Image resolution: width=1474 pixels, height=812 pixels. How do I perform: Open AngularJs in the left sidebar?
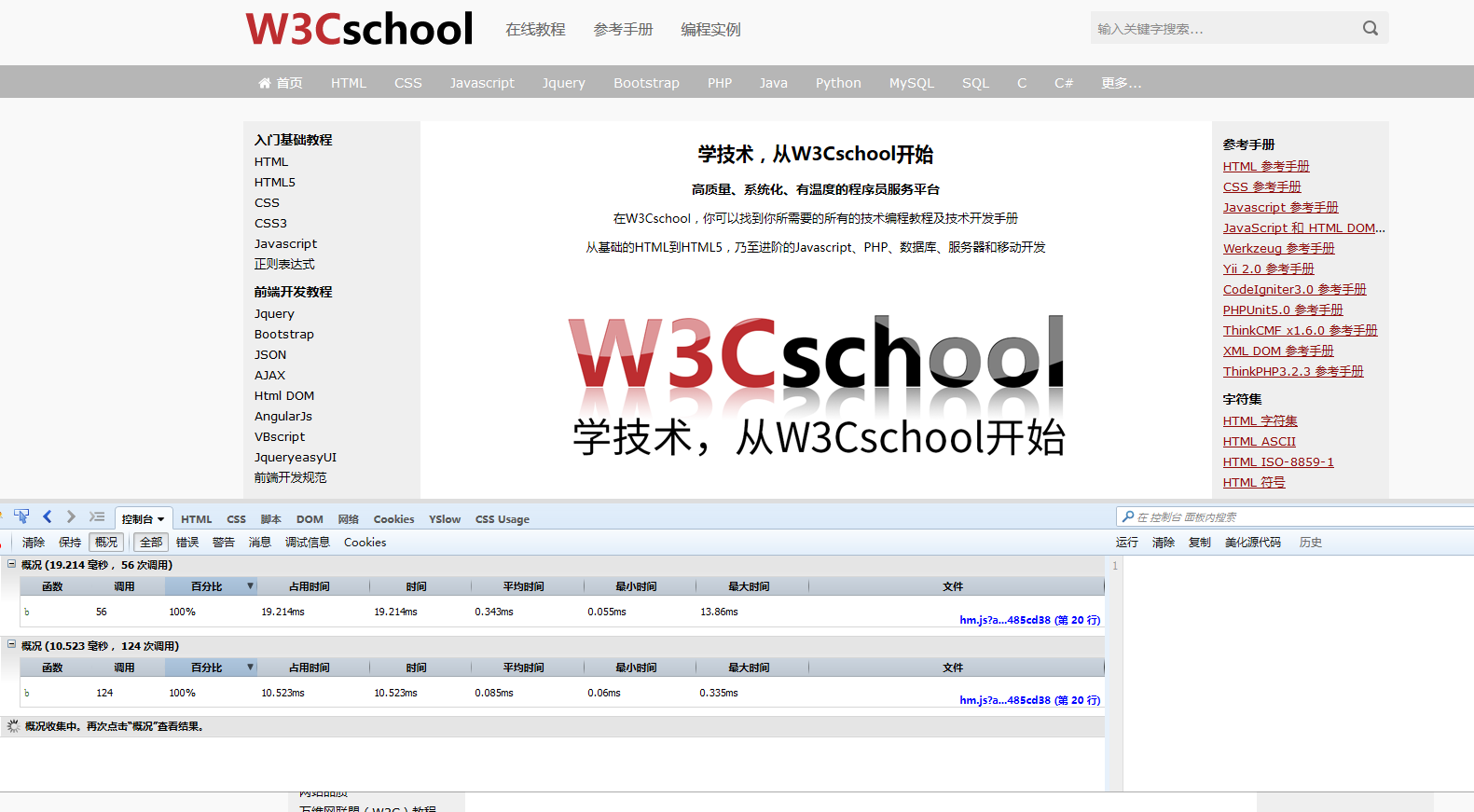pyautogui.click(x=283, y=417)
